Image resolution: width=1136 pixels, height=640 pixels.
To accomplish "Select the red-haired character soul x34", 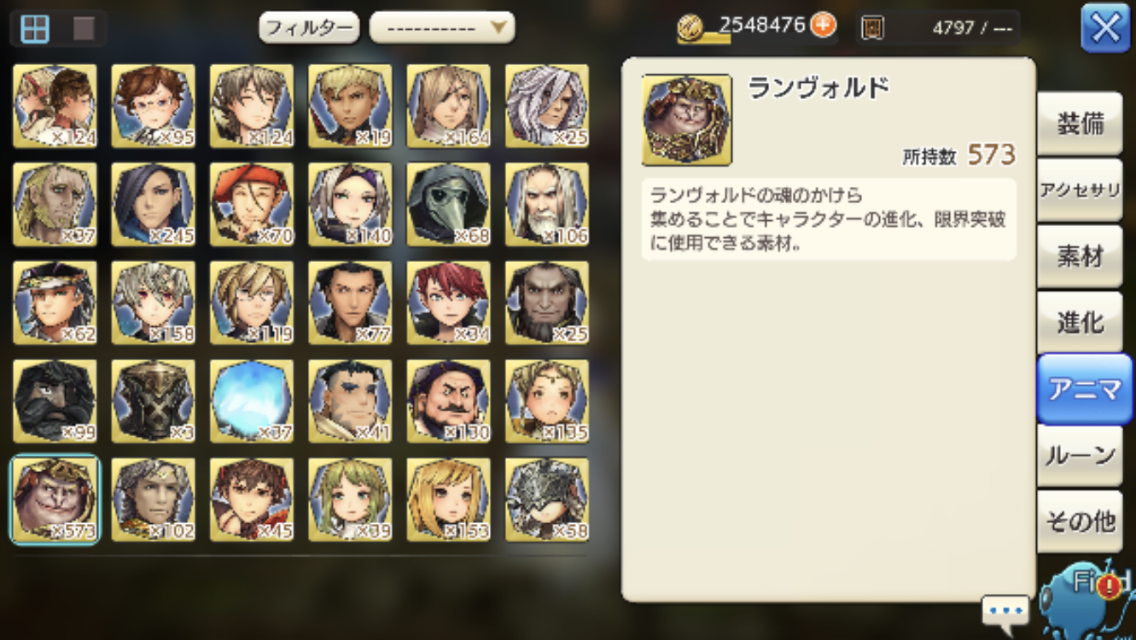I will [448, 303].
